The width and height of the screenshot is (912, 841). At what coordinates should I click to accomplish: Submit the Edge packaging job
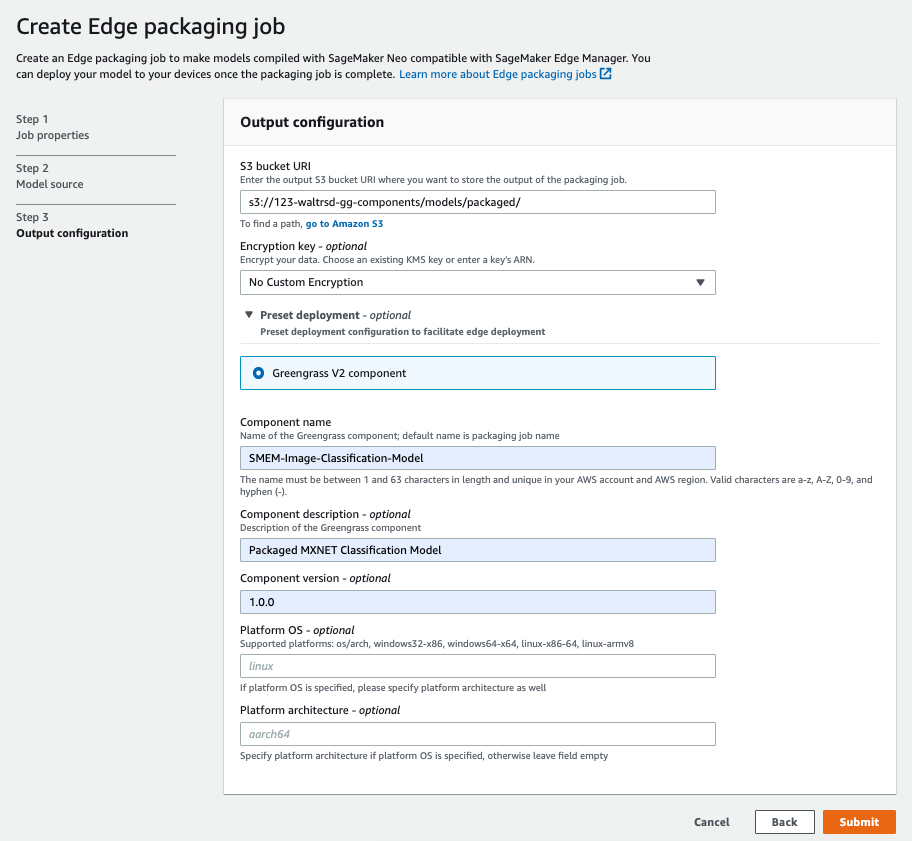pos(859,822)
